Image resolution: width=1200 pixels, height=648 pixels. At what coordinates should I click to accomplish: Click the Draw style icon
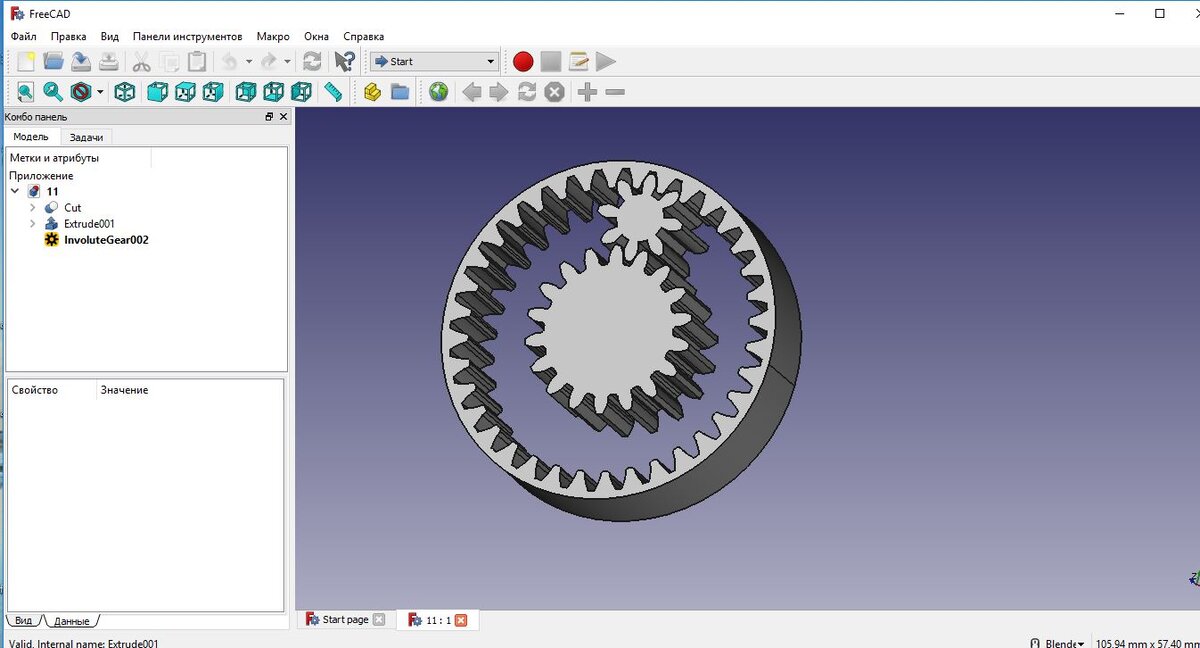click(81, 92)
